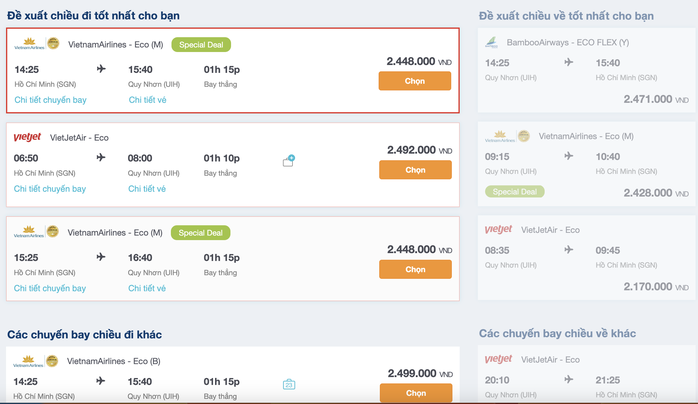Click the Vietnam Airlines logo on the 15:25 flight

pyautogui.click(x=36, y=232)
